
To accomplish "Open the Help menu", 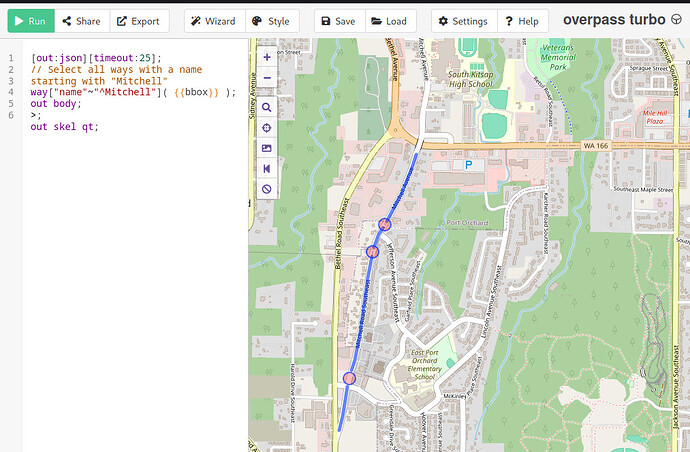I will pyautogui.click(x=520, y=21).
